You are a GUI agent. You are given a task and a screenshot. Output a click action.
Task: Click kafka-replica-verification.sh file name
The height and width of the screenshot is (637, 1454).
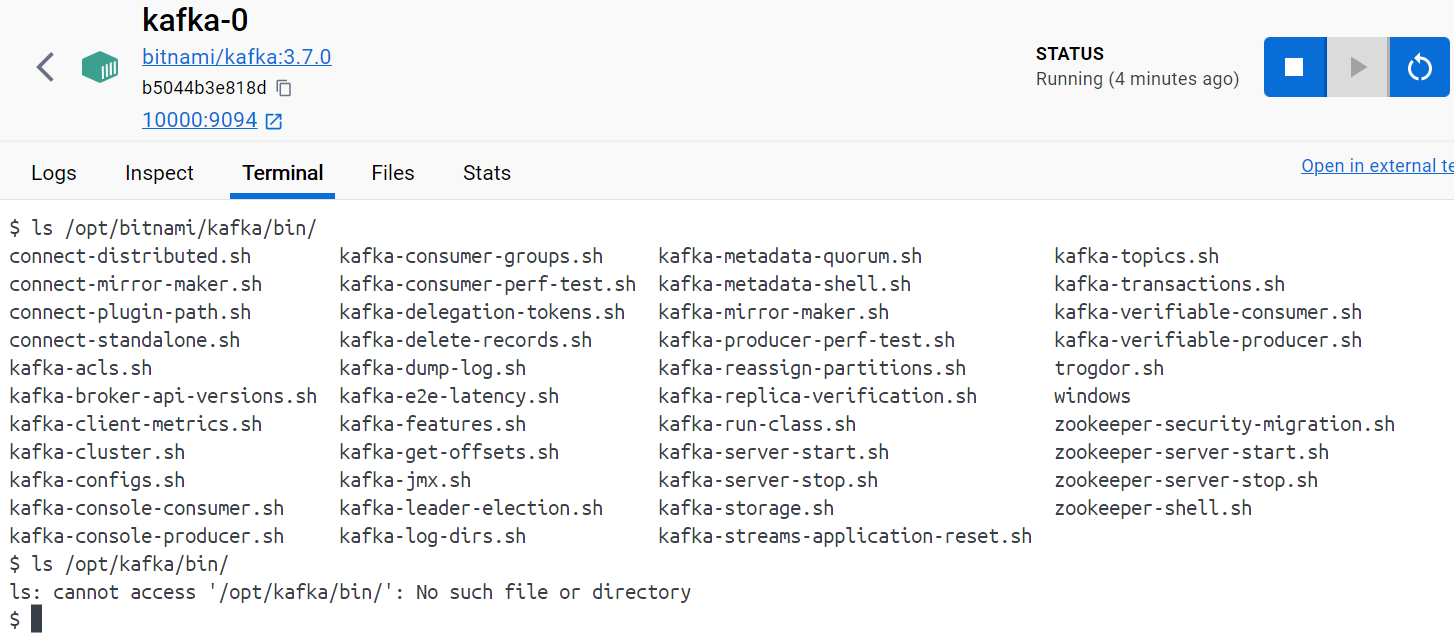818,396
